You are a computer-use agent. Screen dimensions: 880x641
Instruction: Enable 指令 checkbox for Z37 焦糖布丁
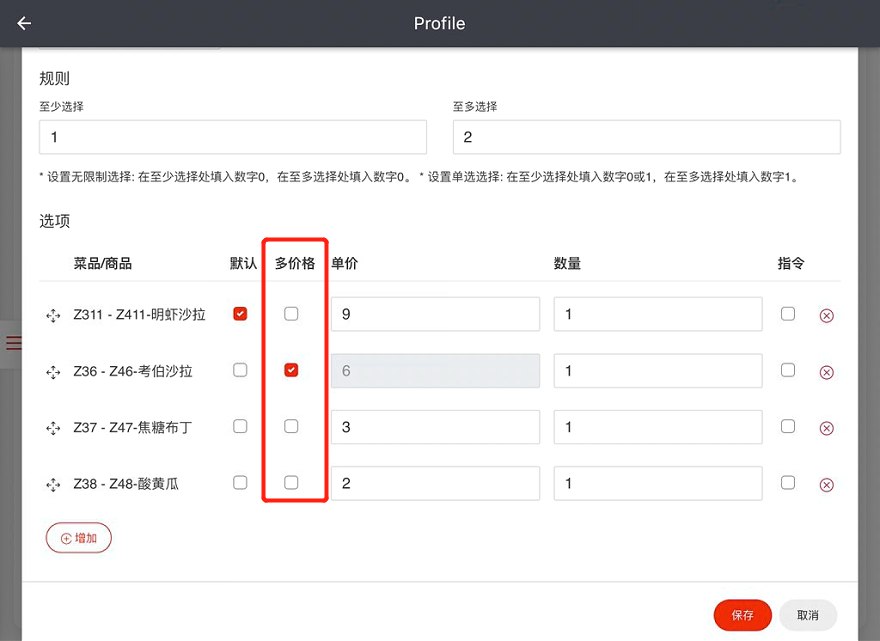point(788,426)
